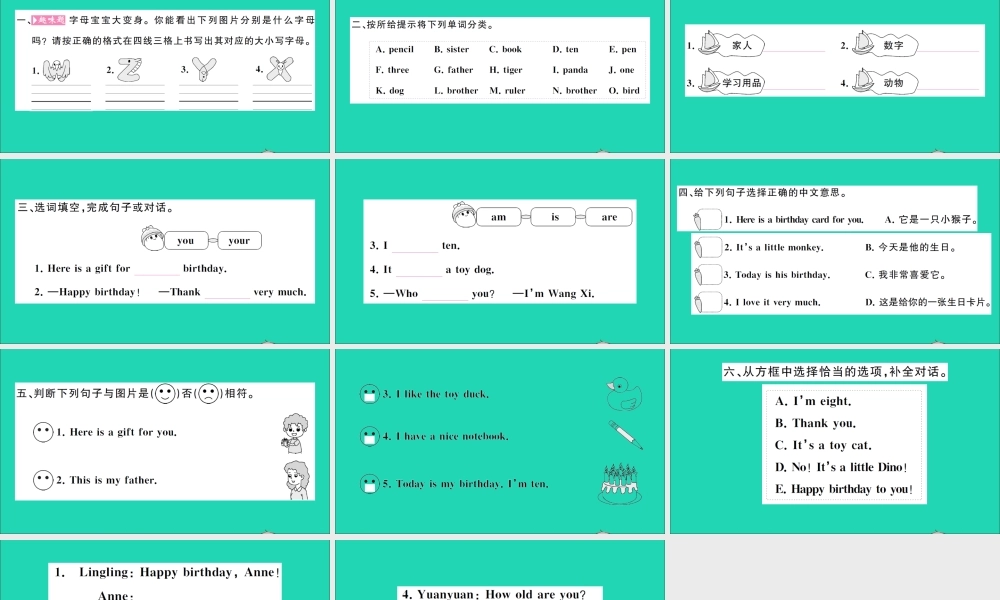Screen dimensions: 1000x600
Task: Click option 'E. Happy birthday to you!'
Action: point(844,489)
